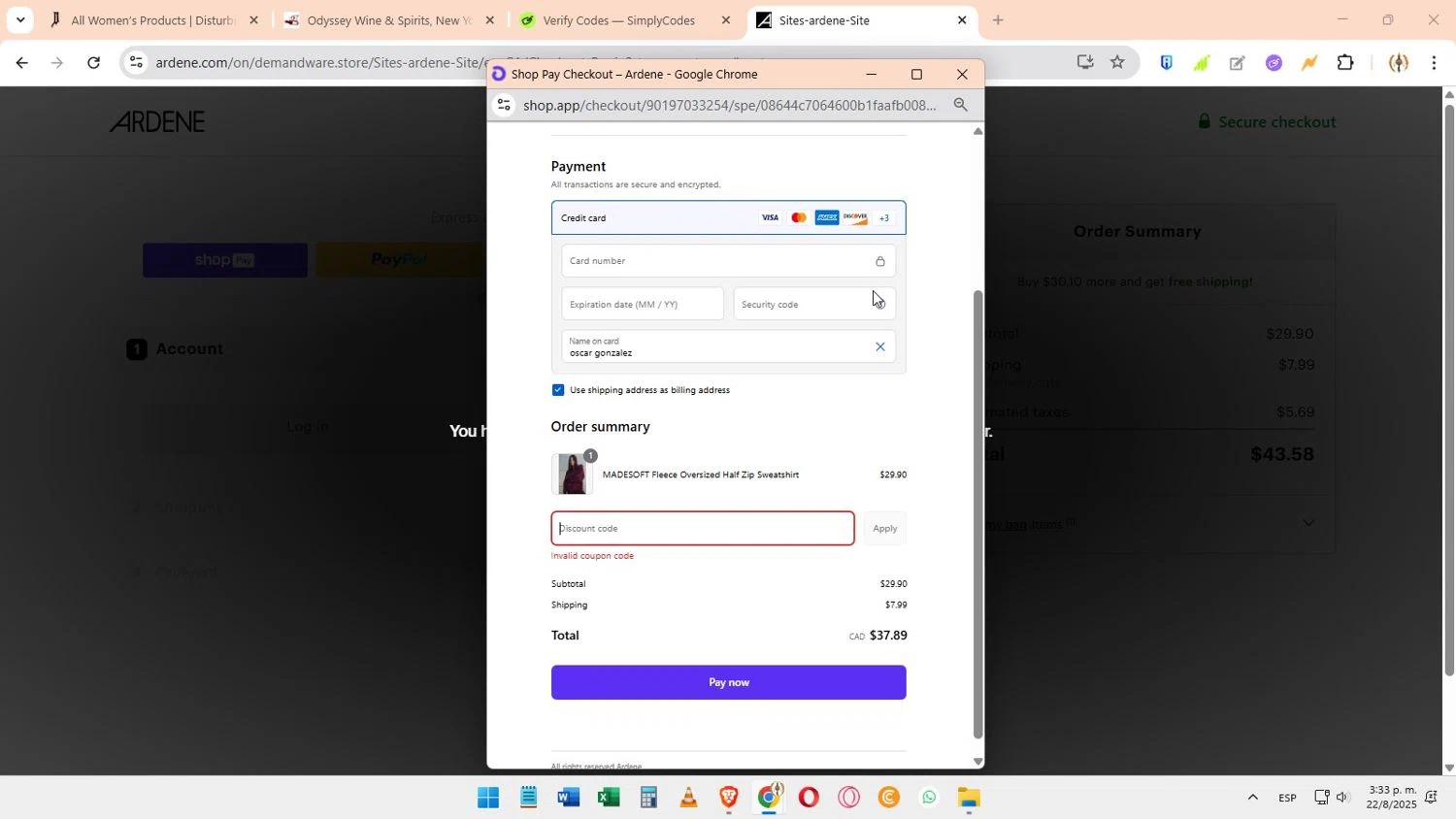Click the lock icon in Card number field
This screenshot has width=1456, height=819.
click(x=880, y=261)
